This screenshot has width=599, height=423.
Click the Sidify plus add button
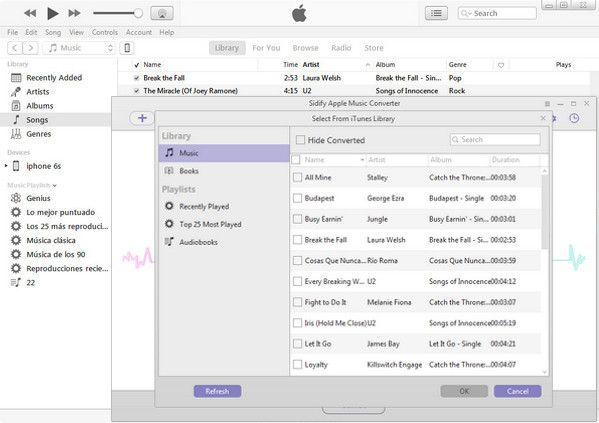(x=142, y=118)
